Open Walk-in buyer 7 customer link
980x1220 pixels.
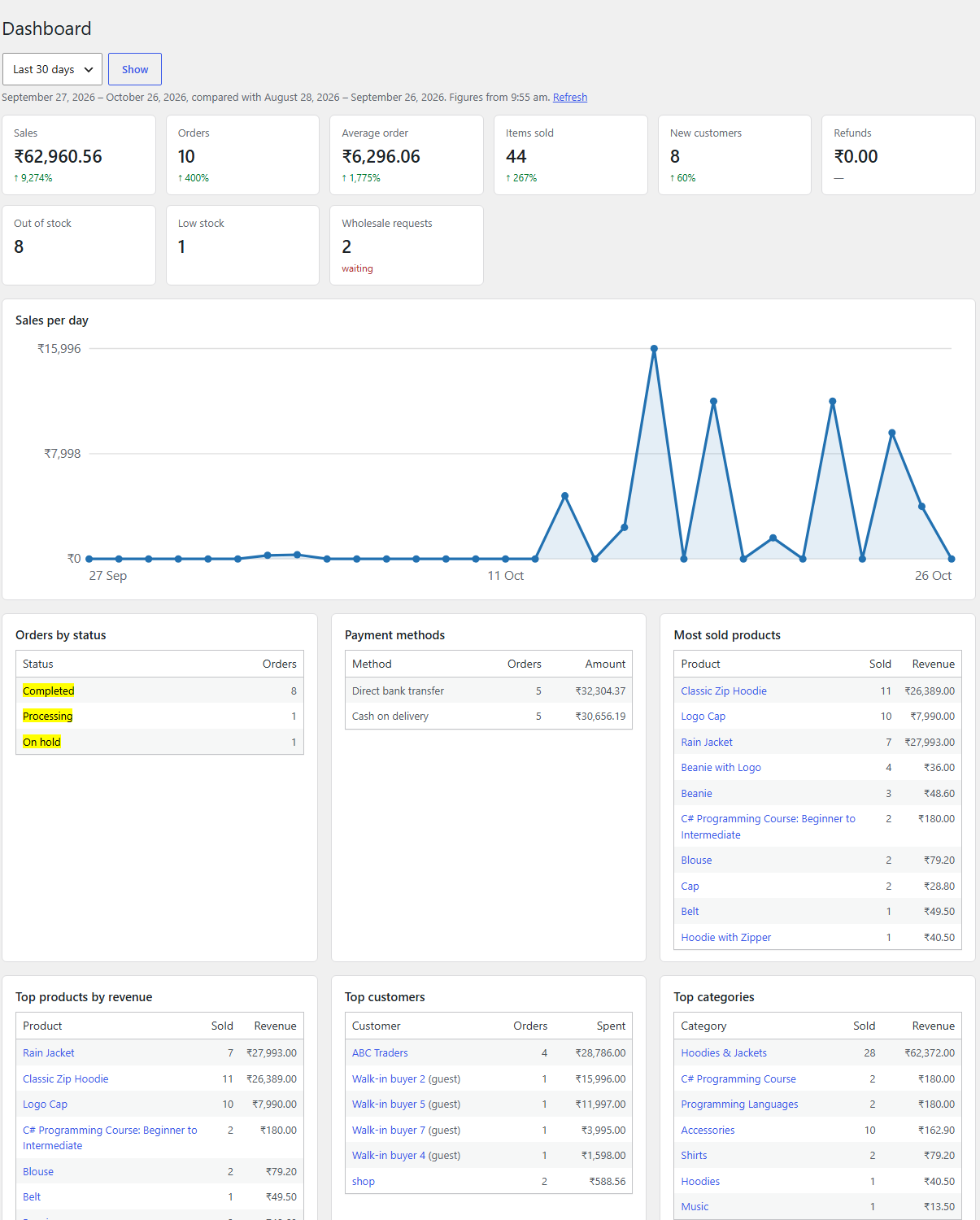pyautogui.click(x=389, y=1130)
